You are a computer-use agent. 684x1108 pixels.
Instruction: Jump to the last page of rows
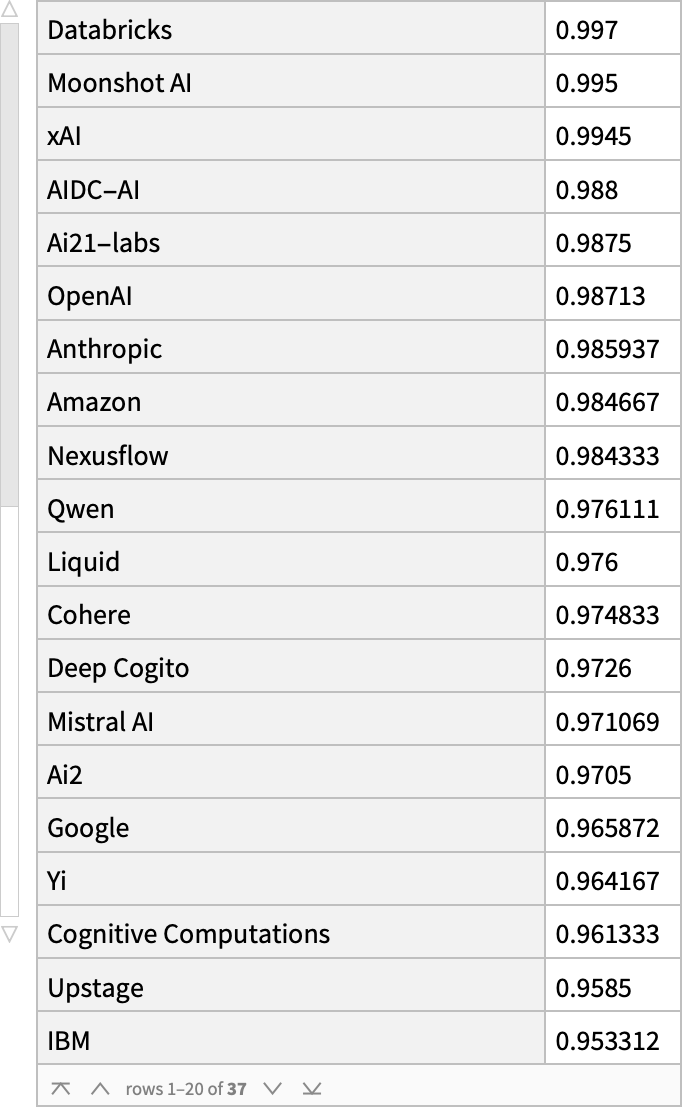(x=312, y=1088)
